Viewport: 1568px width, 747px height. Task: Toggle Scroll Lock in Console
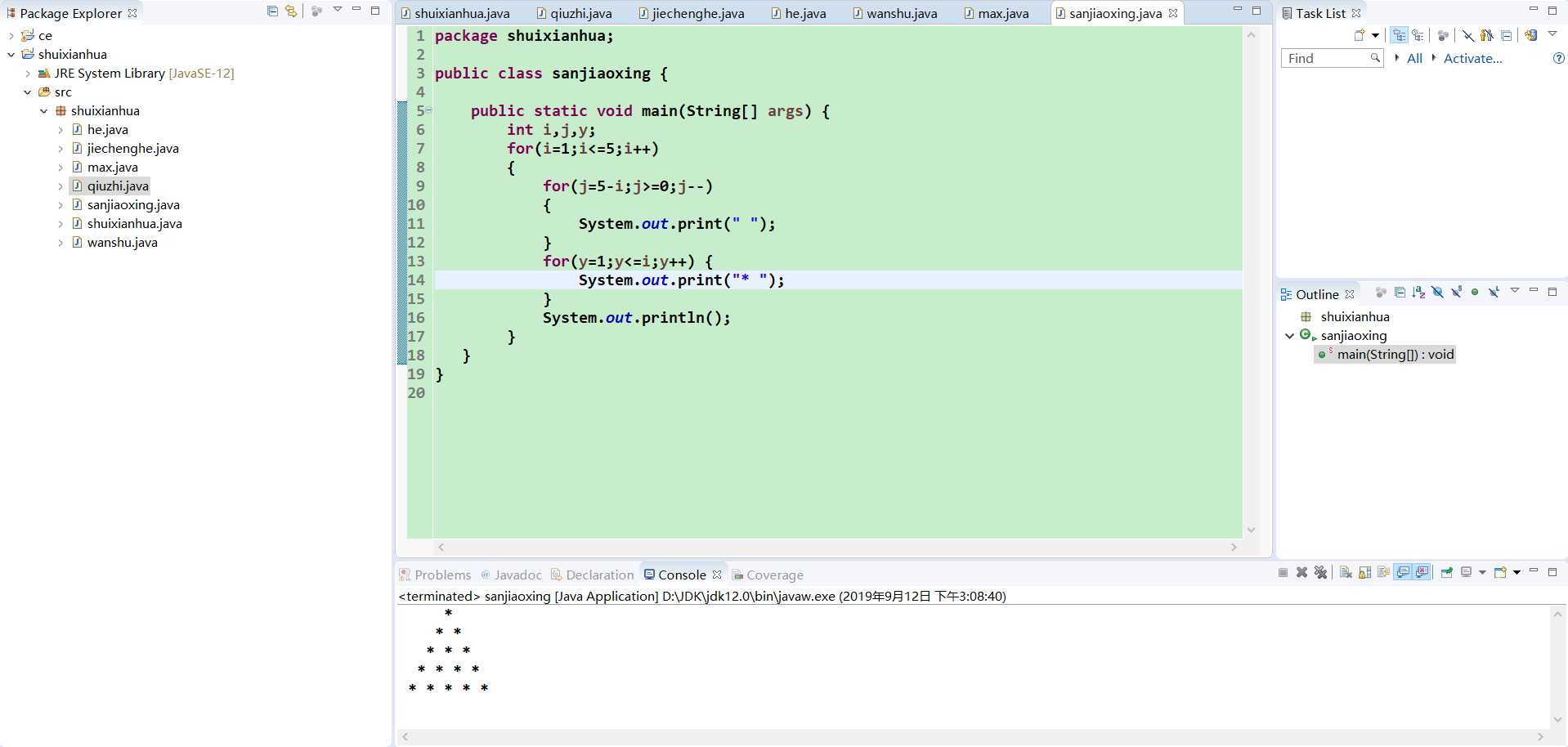1364,573
